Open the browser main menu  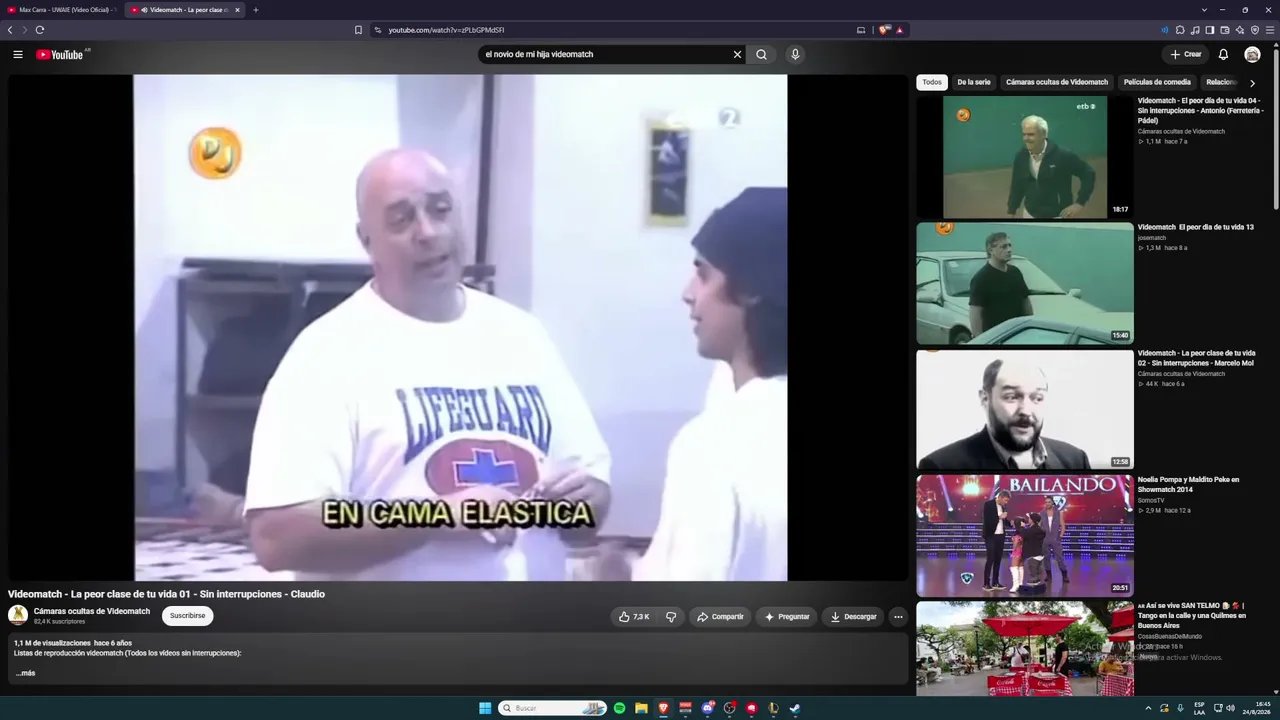click(x=1270, y=30)
